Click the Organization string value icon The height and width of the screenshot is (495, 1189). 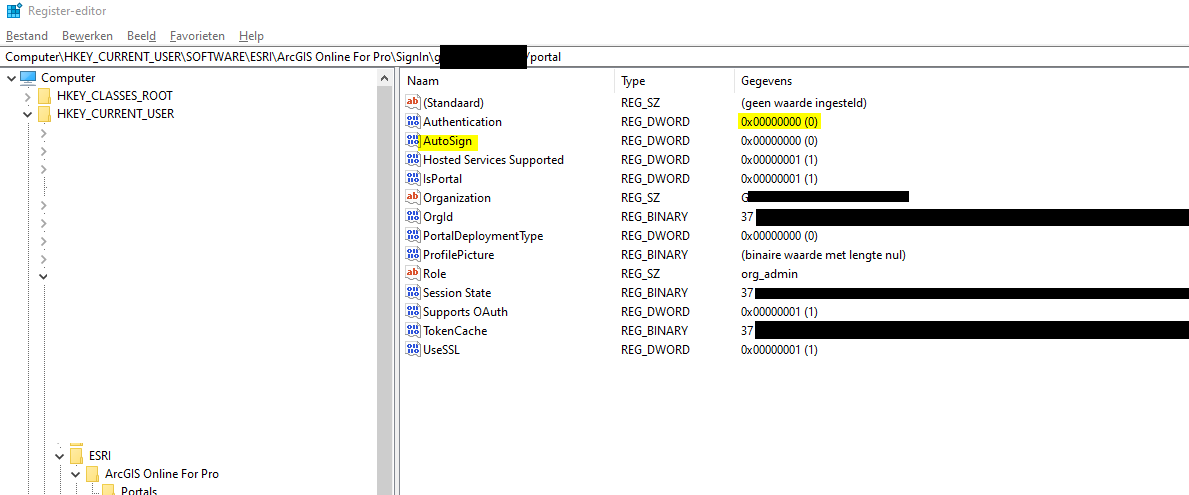pyautogui.click(x=413, y=197)
